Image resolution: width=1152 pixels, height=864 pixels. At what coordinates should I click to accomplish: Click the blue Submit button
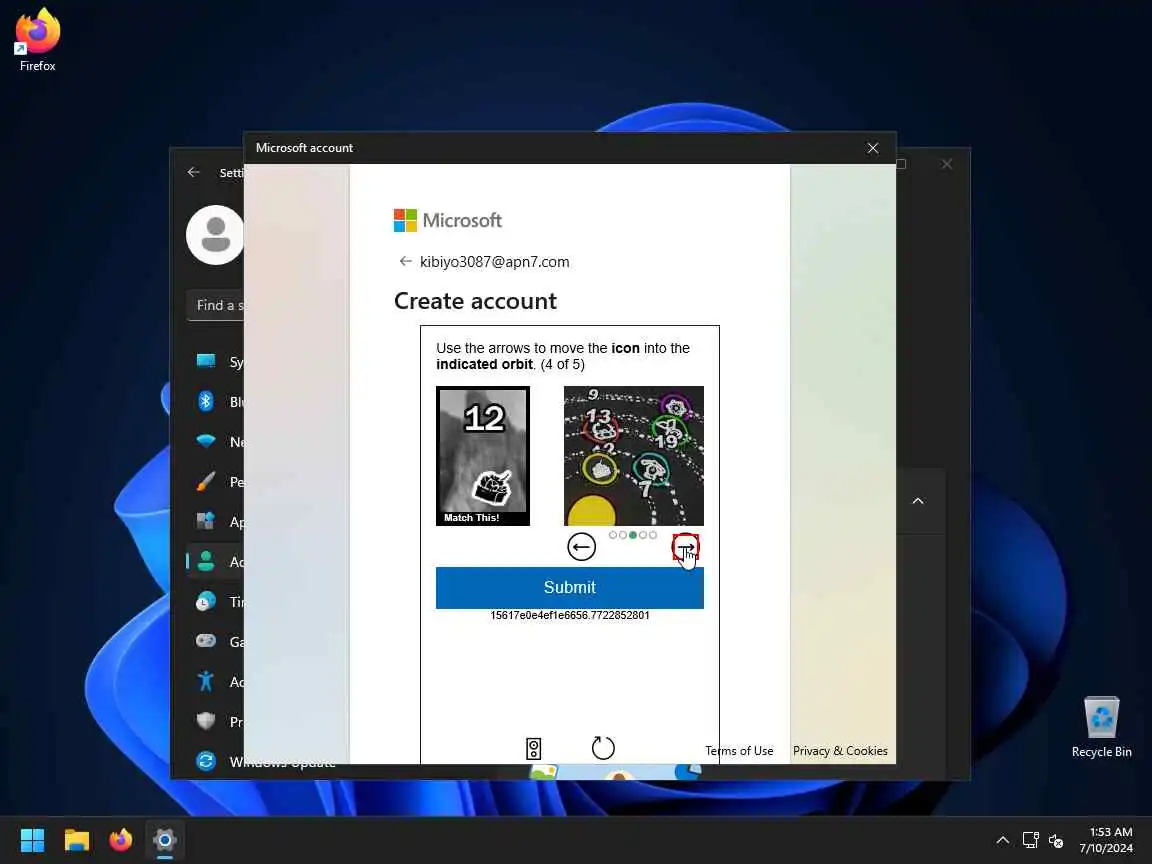tap(569, 588)
